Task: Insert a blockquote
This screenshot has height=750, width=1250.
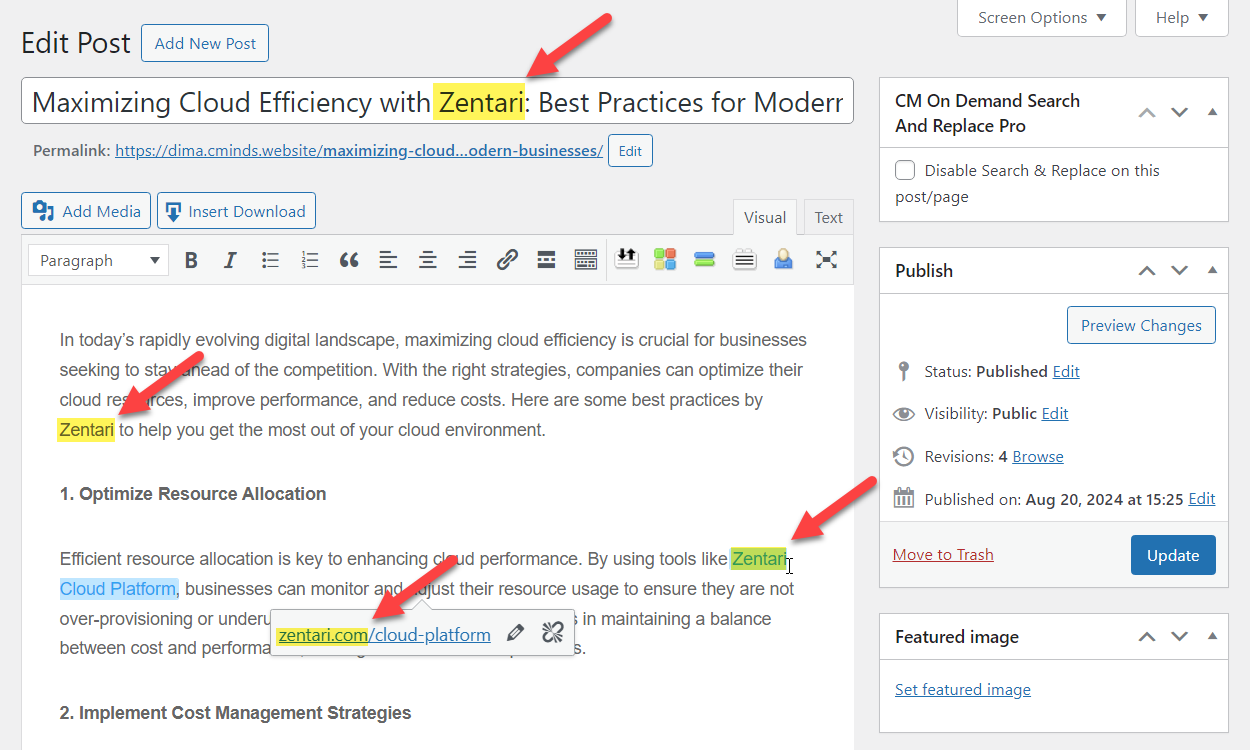Action: 349,260
